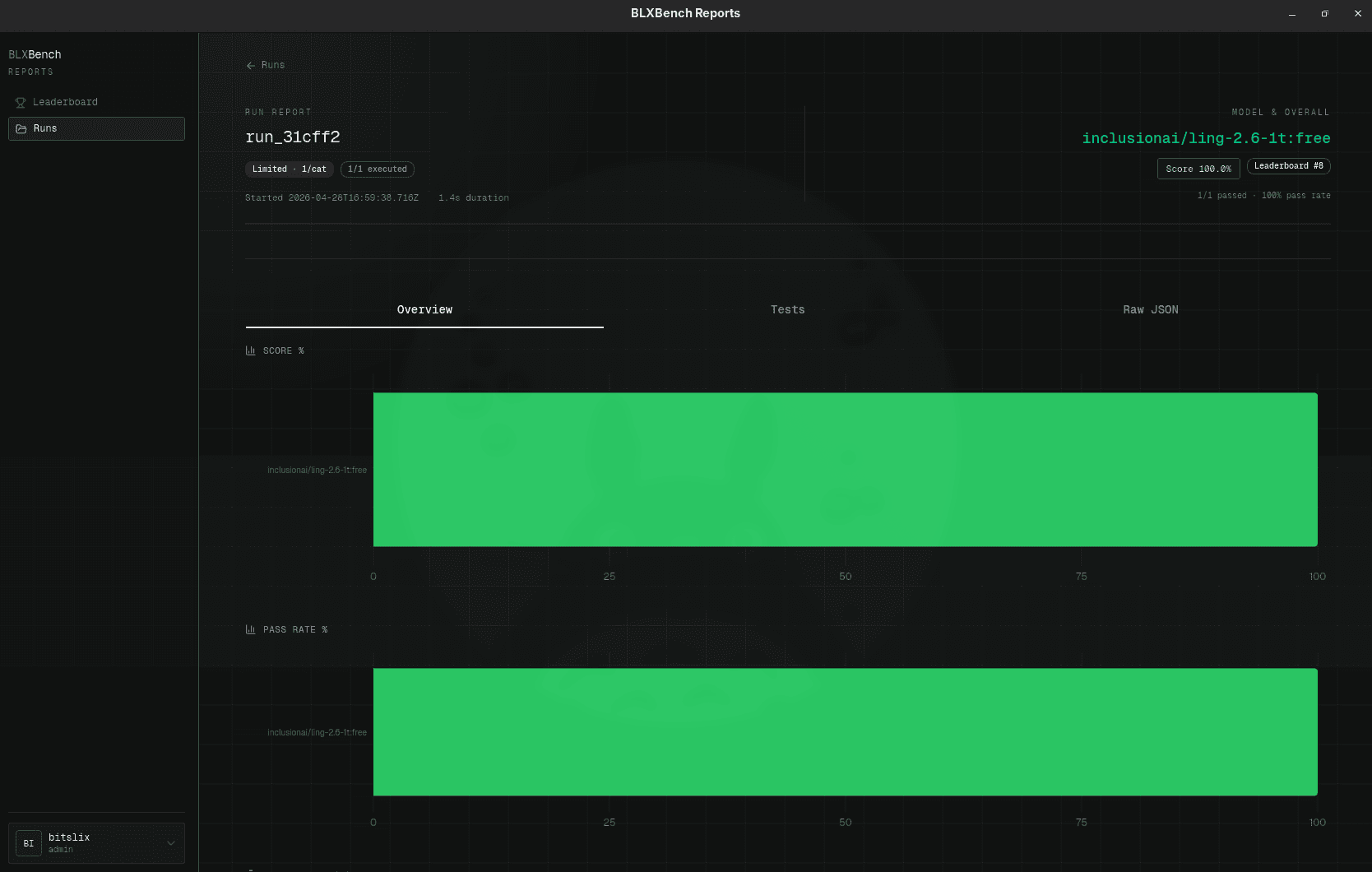Click the Limited · 1/cat badge
The image size is (1372, 872).
click(x=290, y=169)
